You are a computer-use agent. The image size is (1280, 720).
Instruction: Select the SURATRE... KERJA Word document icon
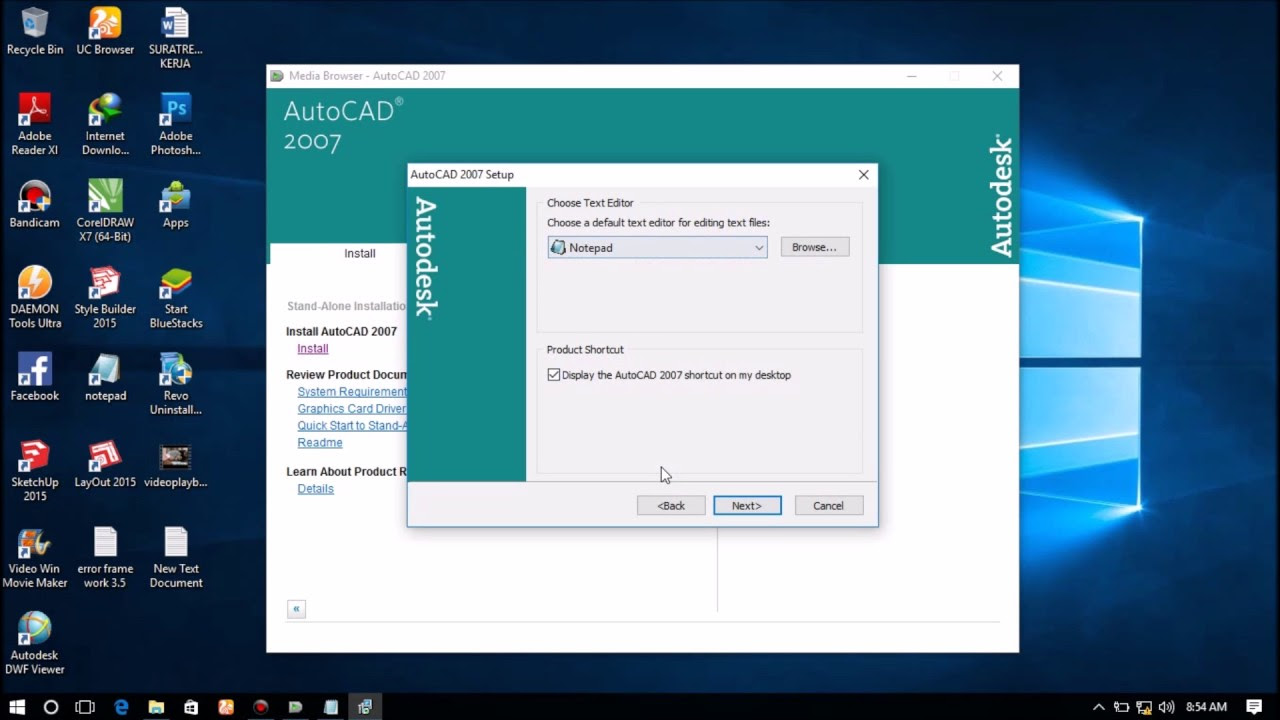[x=175, y=38]
